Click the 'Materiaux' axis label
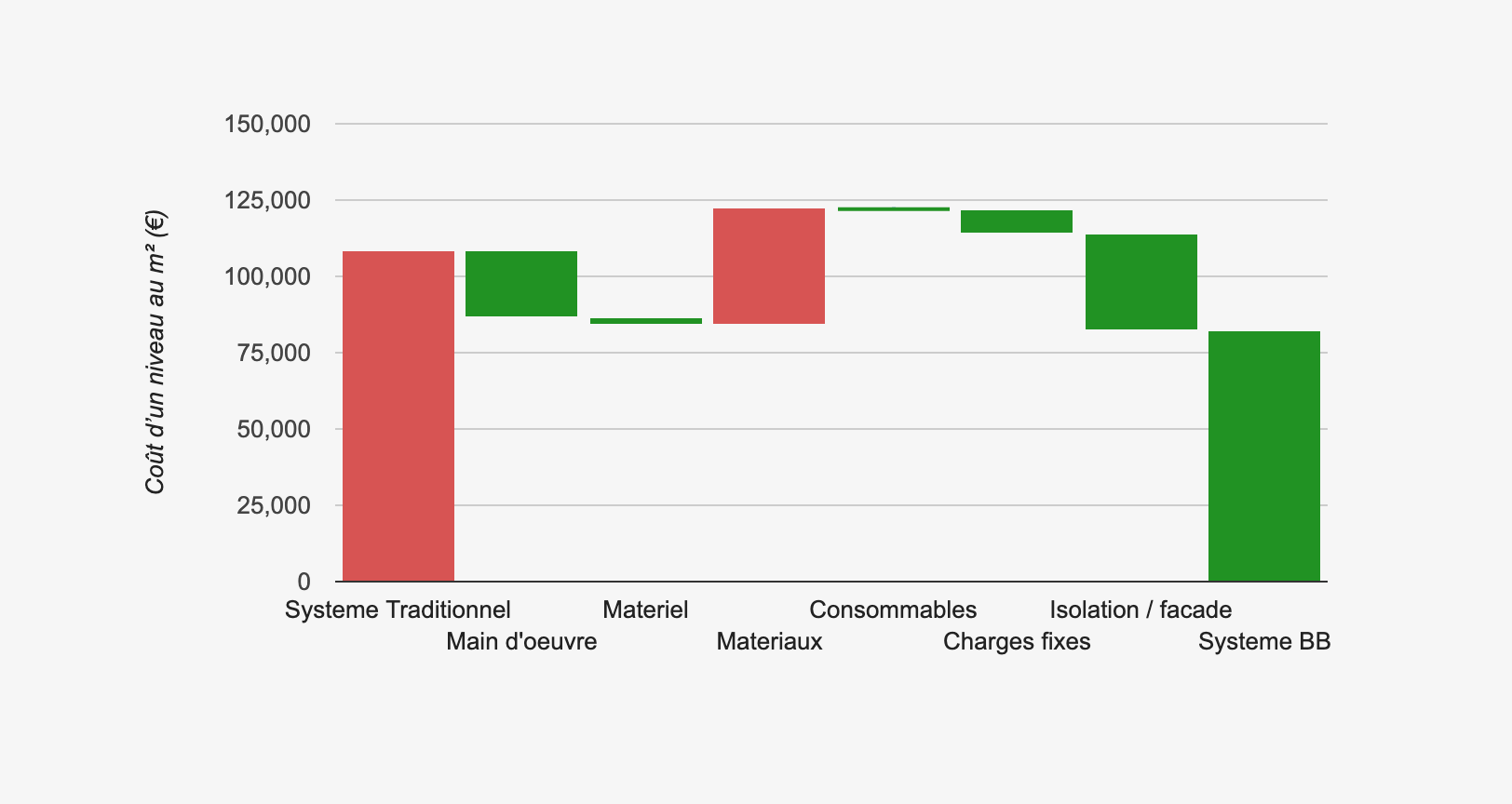Screen dimensions: 1512x804 (x=769, y=642)
